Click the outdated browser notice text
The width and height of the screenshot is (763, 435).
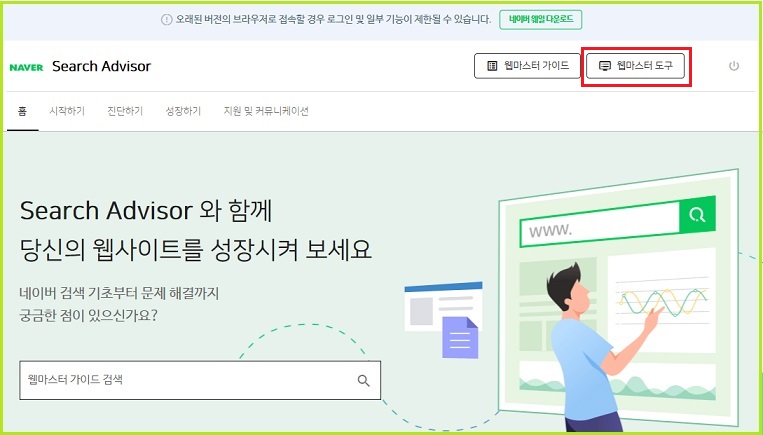pyautogui.click(x=333, y=20)
